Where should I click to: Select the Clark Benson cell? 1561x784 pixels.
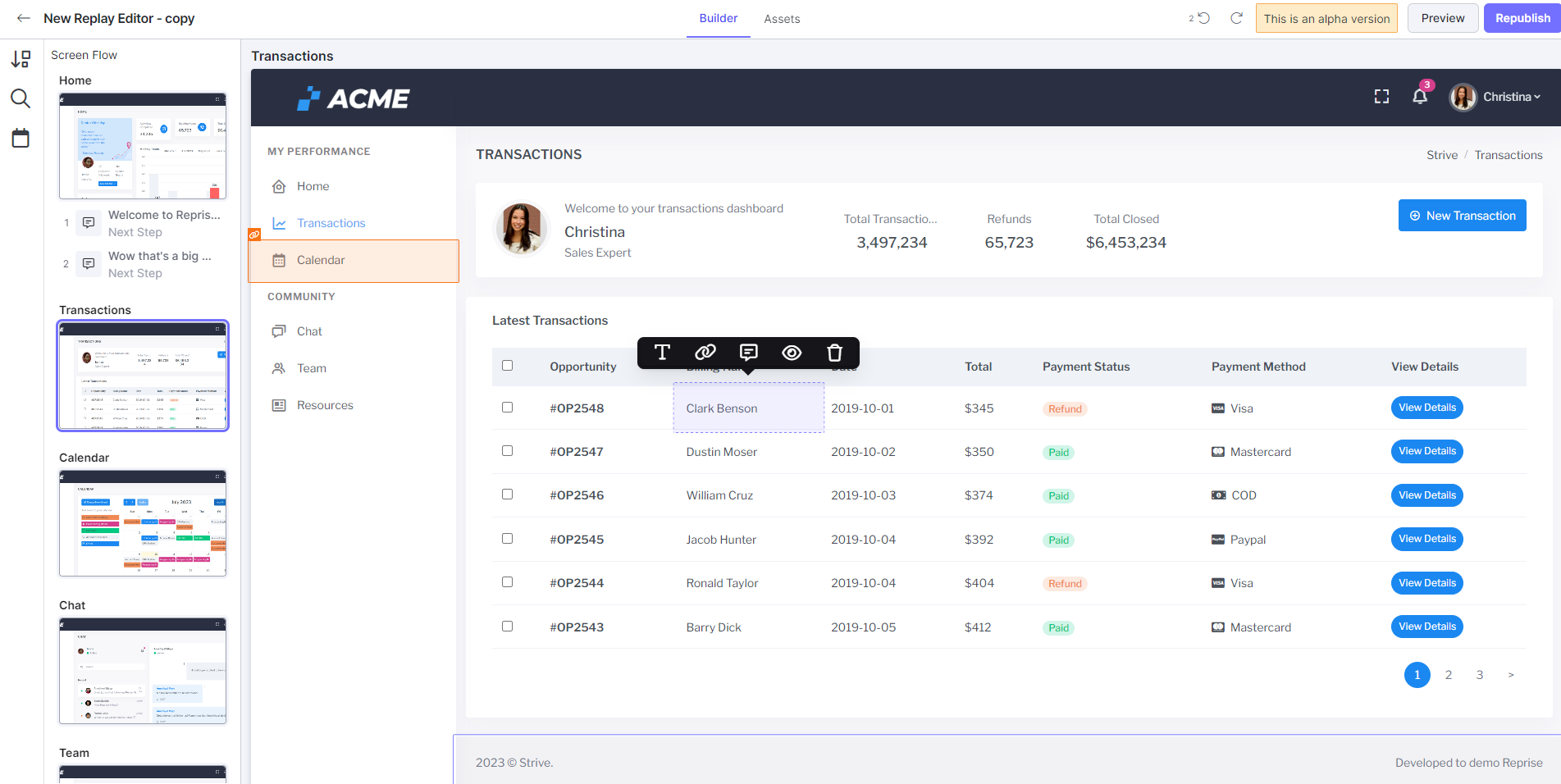click(x=749, y=408)
